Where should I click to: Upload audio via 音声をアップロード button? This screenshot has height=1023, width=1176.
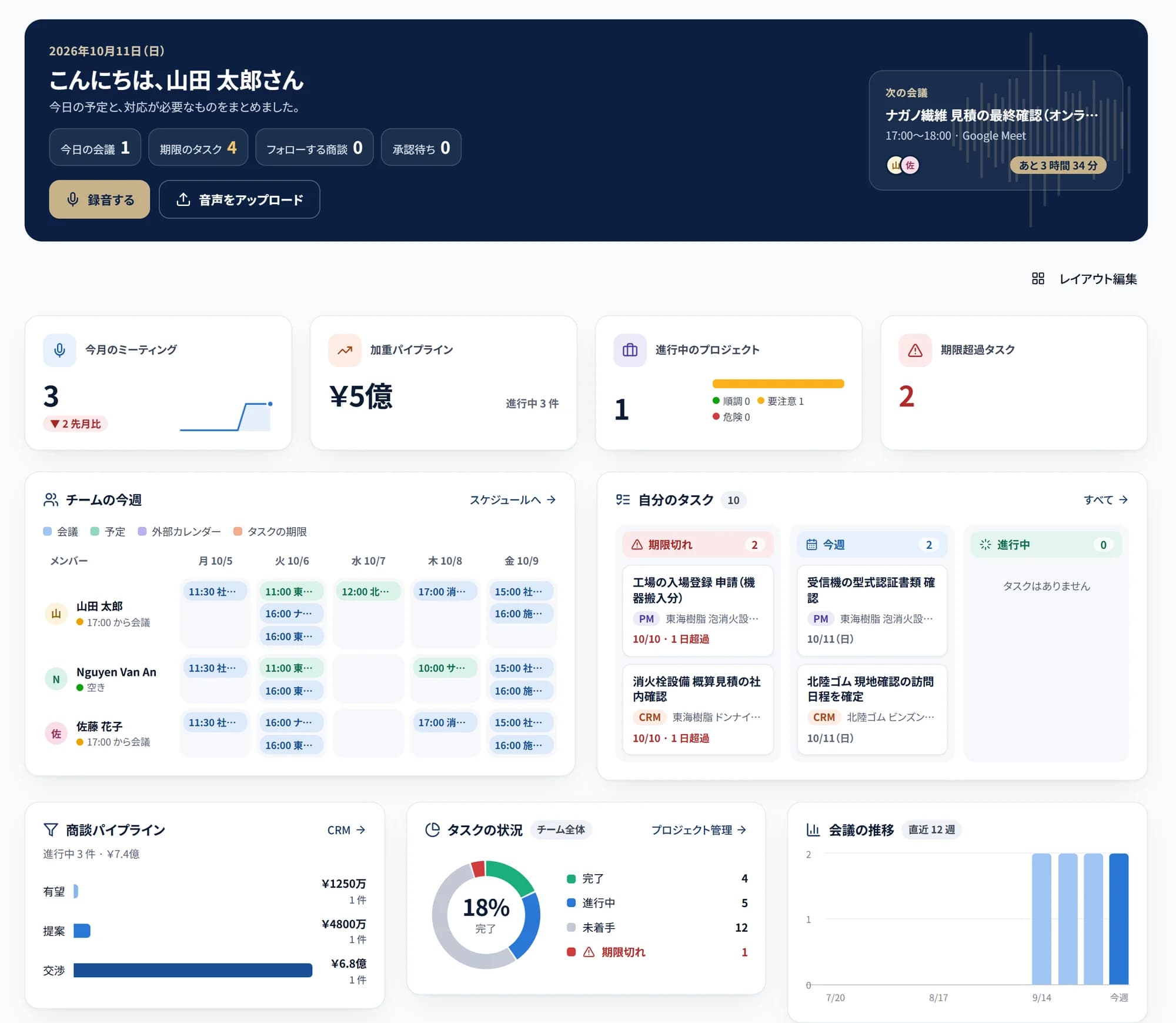(239, 199)
